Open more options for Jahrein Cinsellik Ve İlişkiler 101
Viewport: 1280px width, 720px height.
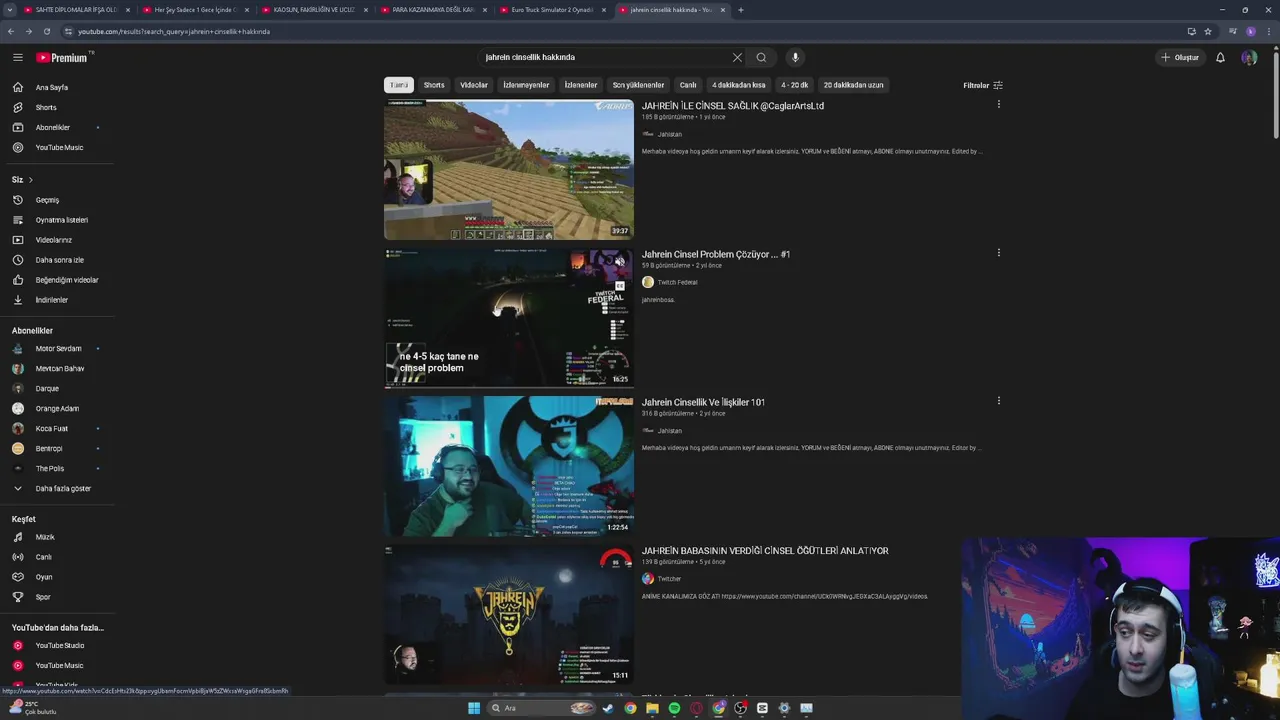(x=998, y=401)
